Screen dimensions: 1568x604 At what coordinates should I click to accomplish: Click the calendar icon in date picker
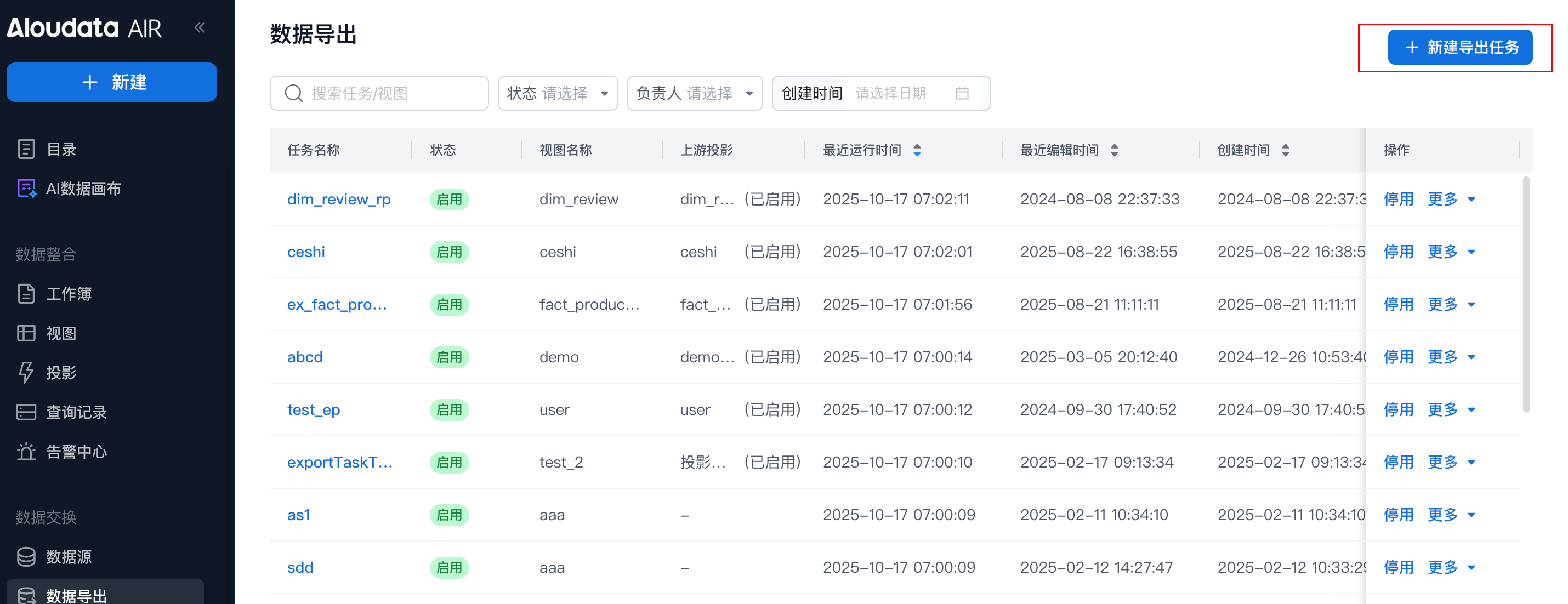(x=962, y=93)
